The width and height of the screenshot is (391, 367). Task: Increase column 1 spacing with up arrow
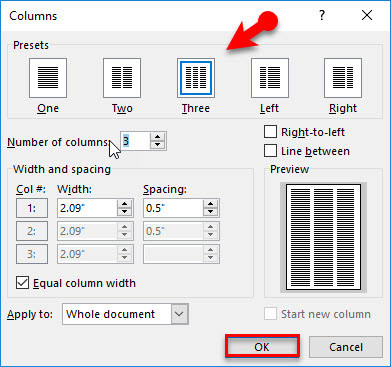tap(210, 204)
